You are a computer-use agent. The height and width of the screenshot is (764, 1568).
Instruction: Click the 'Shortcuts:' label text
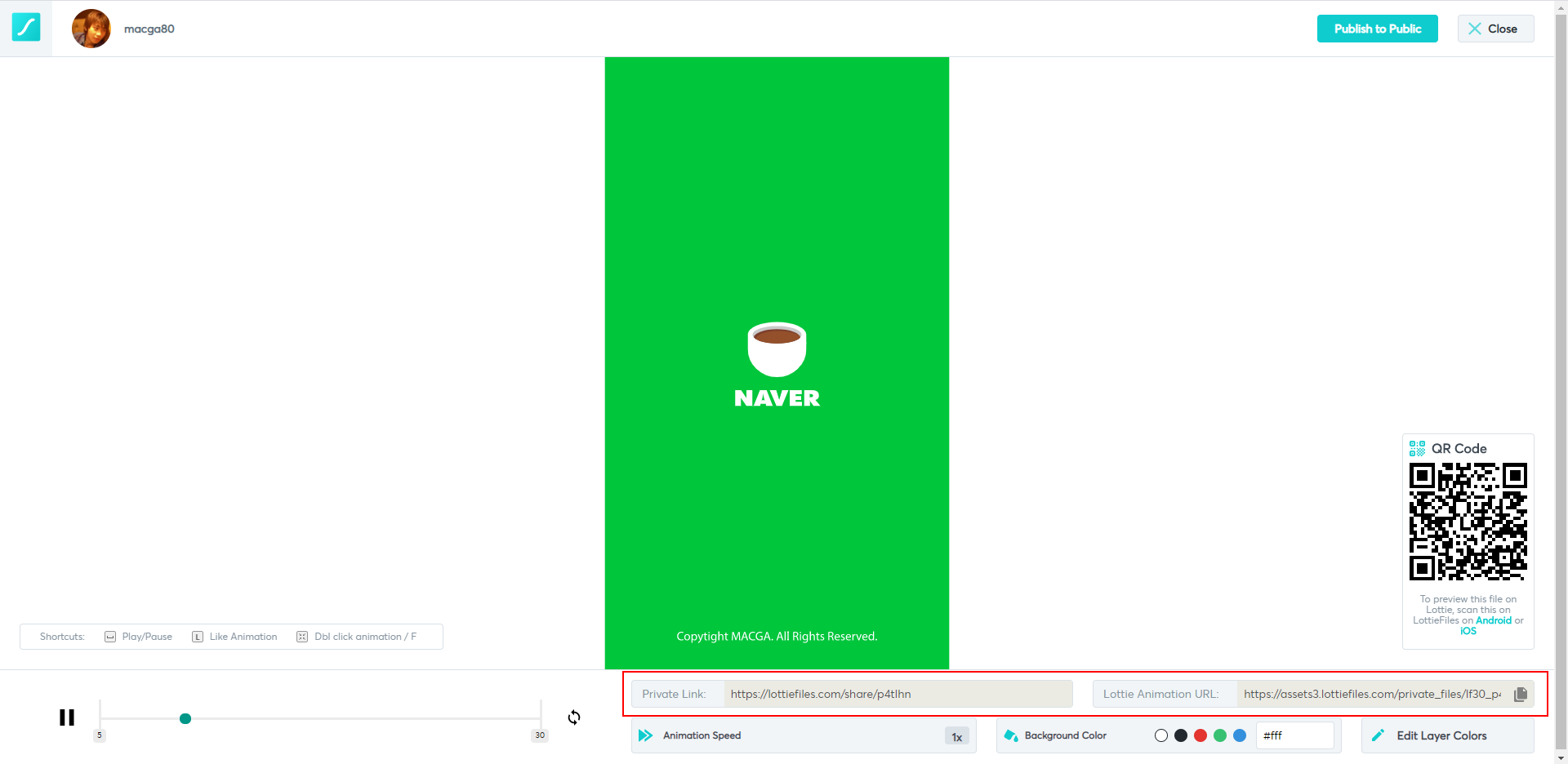click(62, 637)
